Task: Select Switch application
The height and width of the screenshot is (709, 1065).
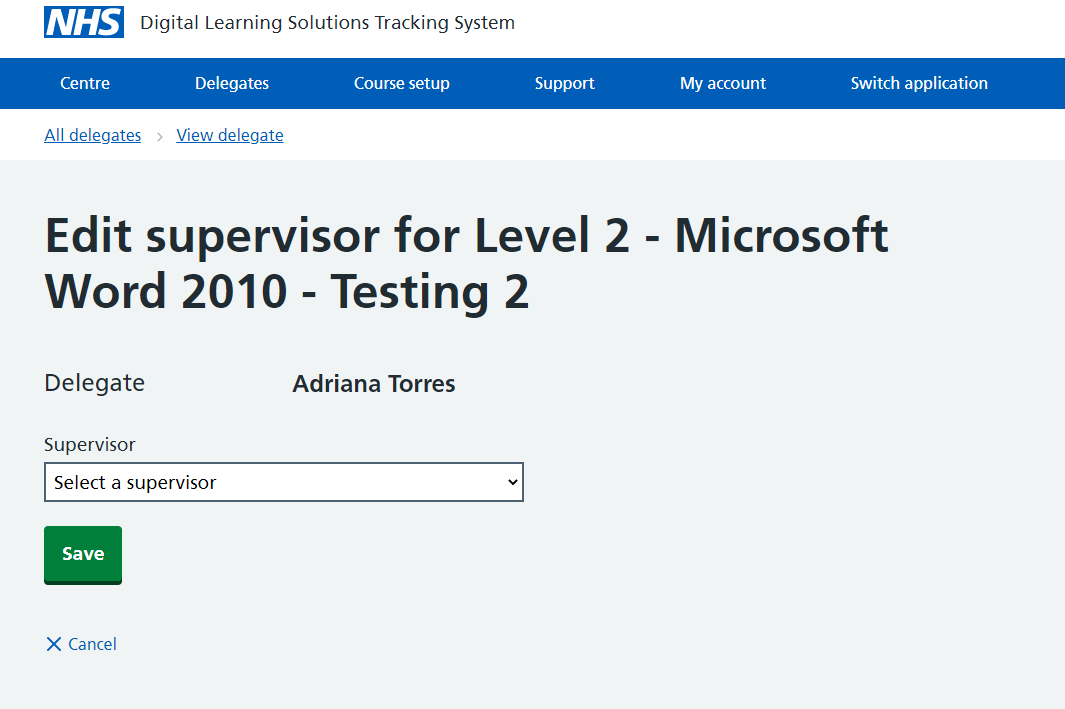Action: (x=919, y=83)
